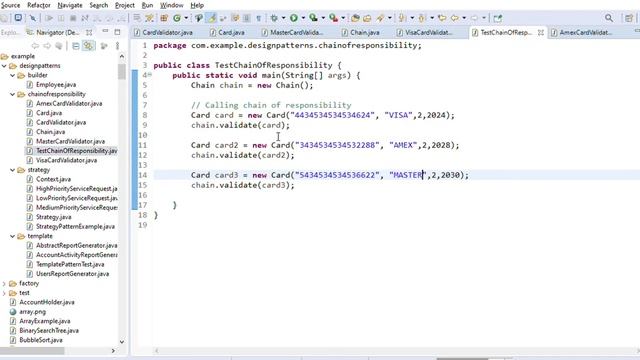
Task: Expand the test folder
Action: point(4,293)
